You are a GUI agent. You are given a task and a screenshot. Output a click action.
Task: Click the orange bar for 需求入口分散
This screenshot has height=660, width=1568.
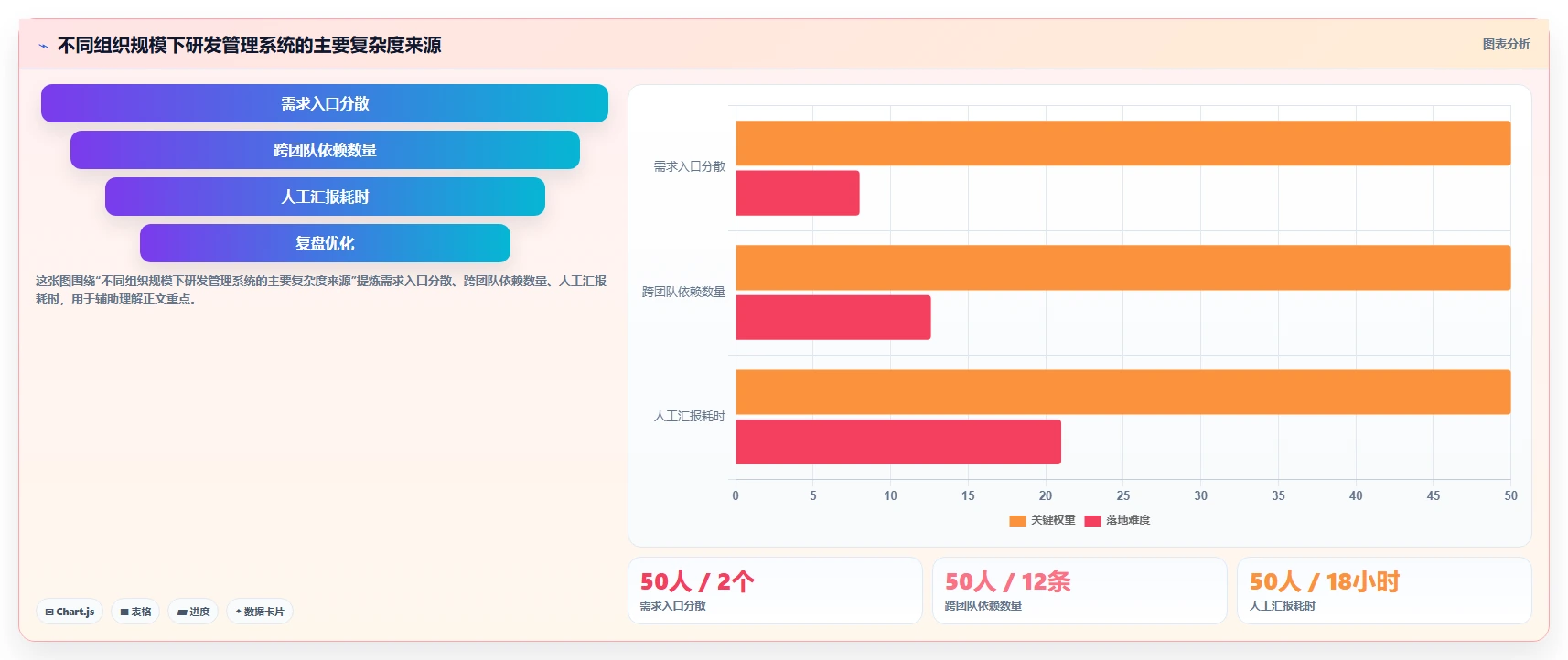point(1122,144)
